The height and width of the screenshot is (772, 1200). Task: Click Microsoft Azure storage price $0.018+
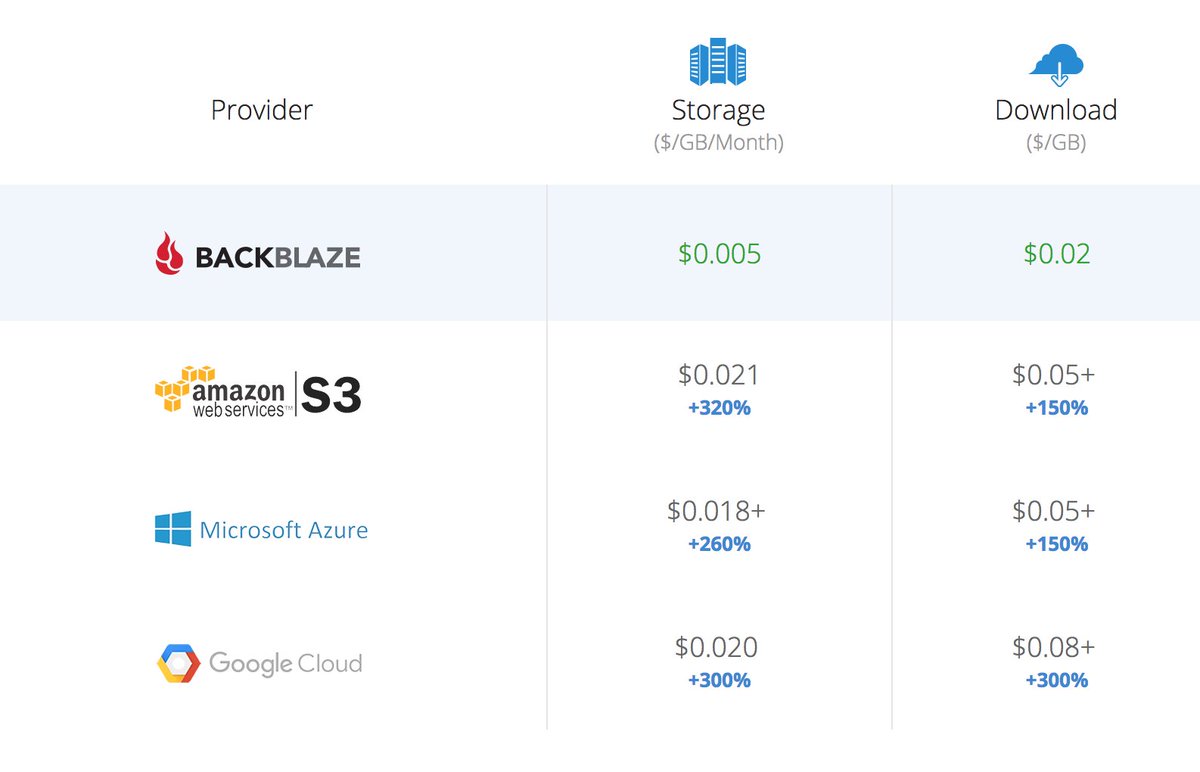pyautogui.click(x=716, y=511)
